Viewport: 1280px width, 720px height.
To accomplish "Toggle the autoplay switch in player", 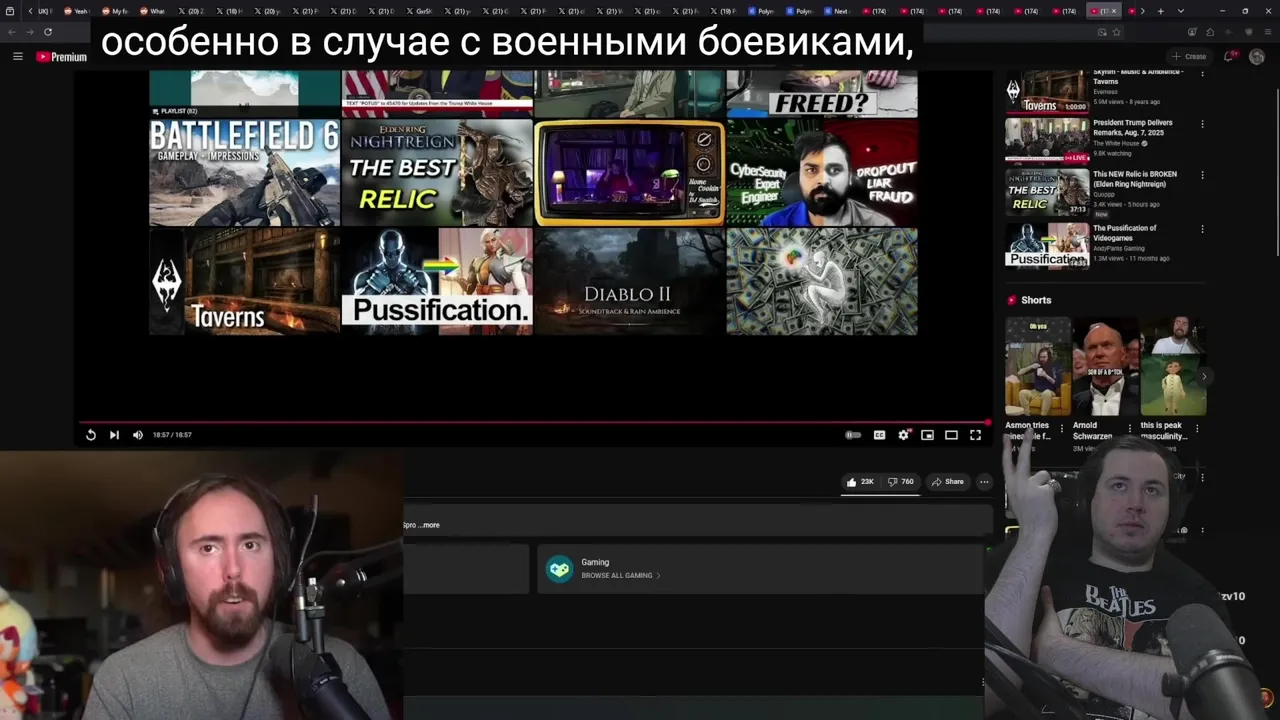I will click(853, 435).
